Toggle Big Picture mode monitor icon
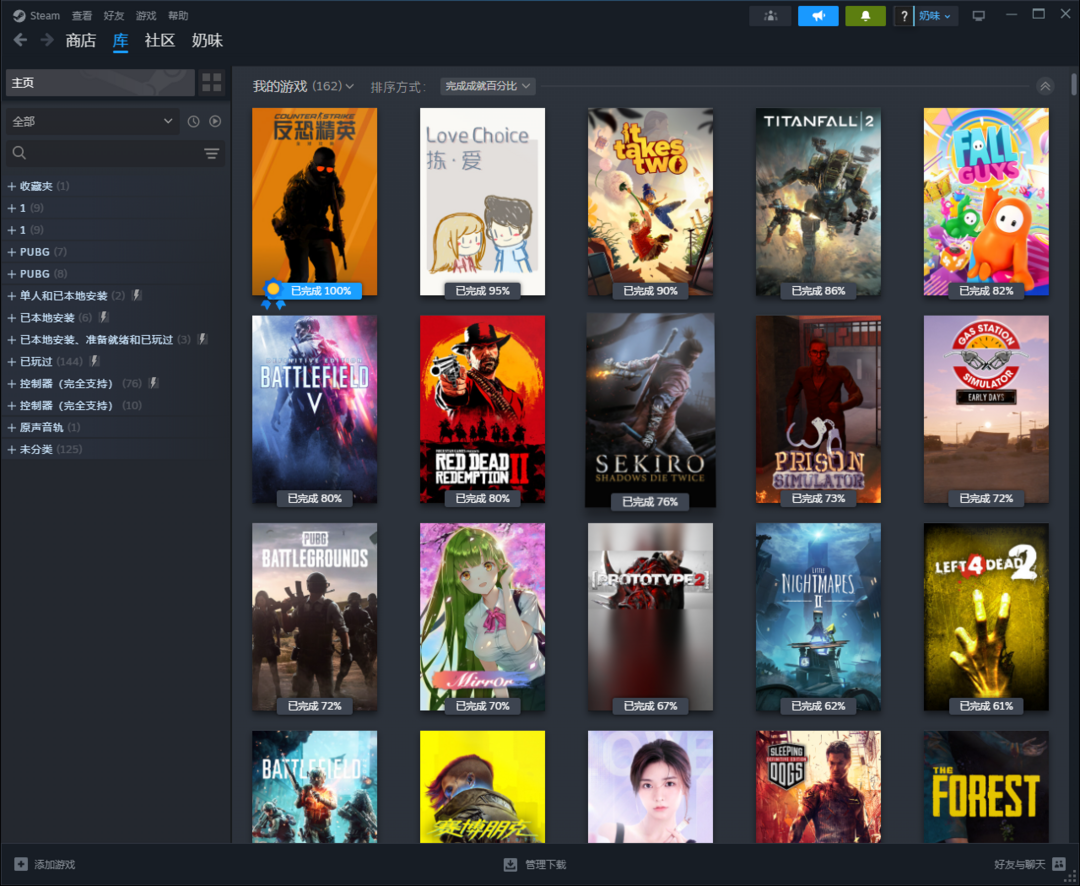This screenshot has height=886, width=1080. click(978, 16)
